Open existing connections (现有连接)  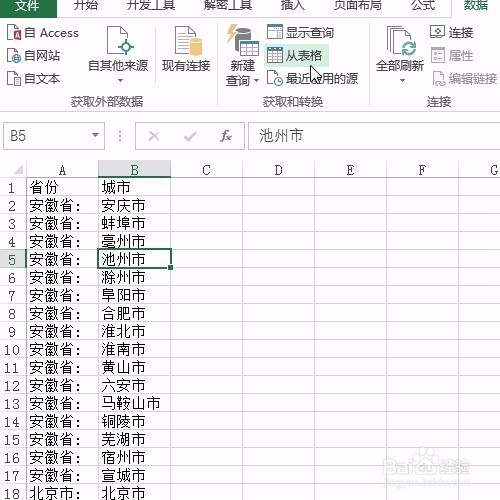186,50
